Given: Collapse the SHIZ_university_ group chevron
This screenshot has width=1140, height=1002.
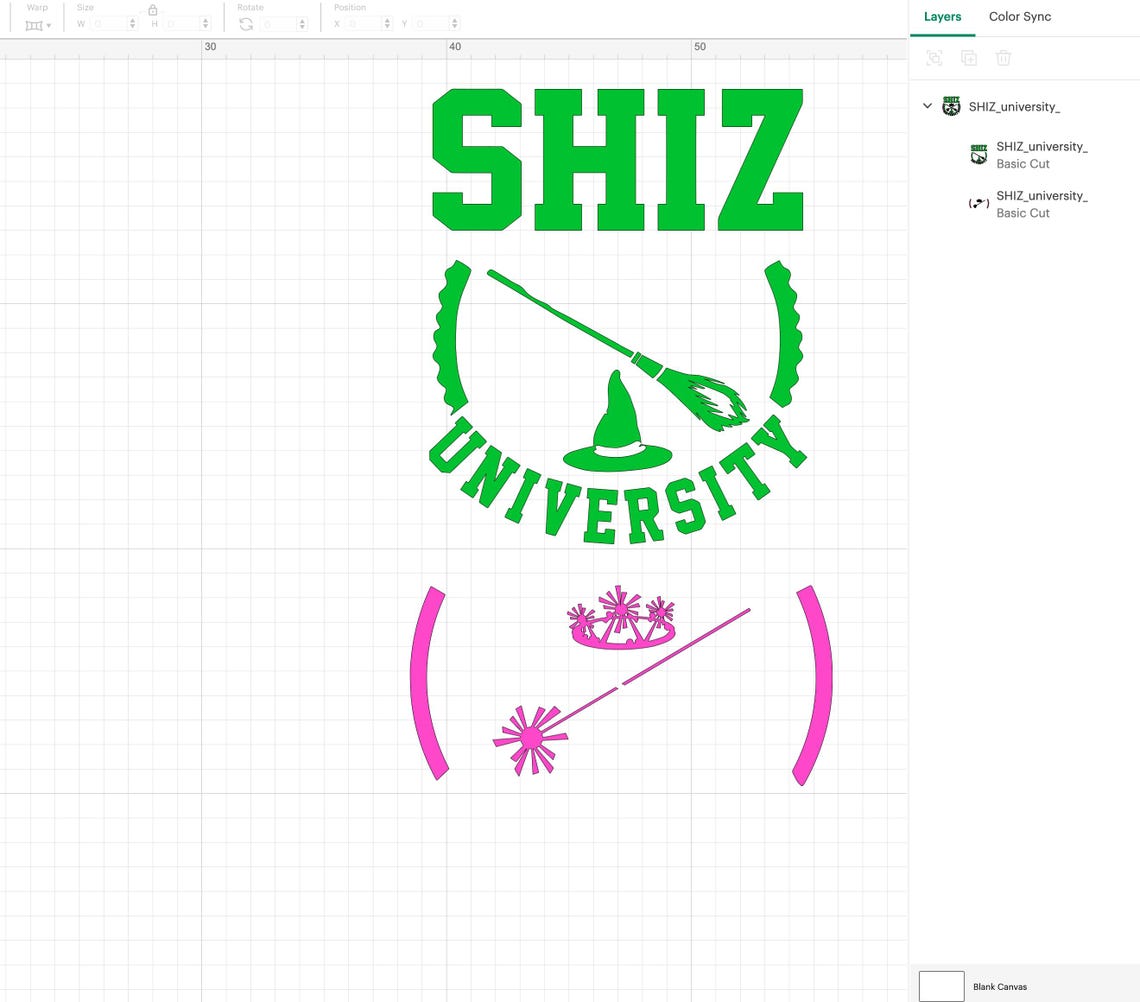Looking at the screenshot, I should tap(927, 106).
